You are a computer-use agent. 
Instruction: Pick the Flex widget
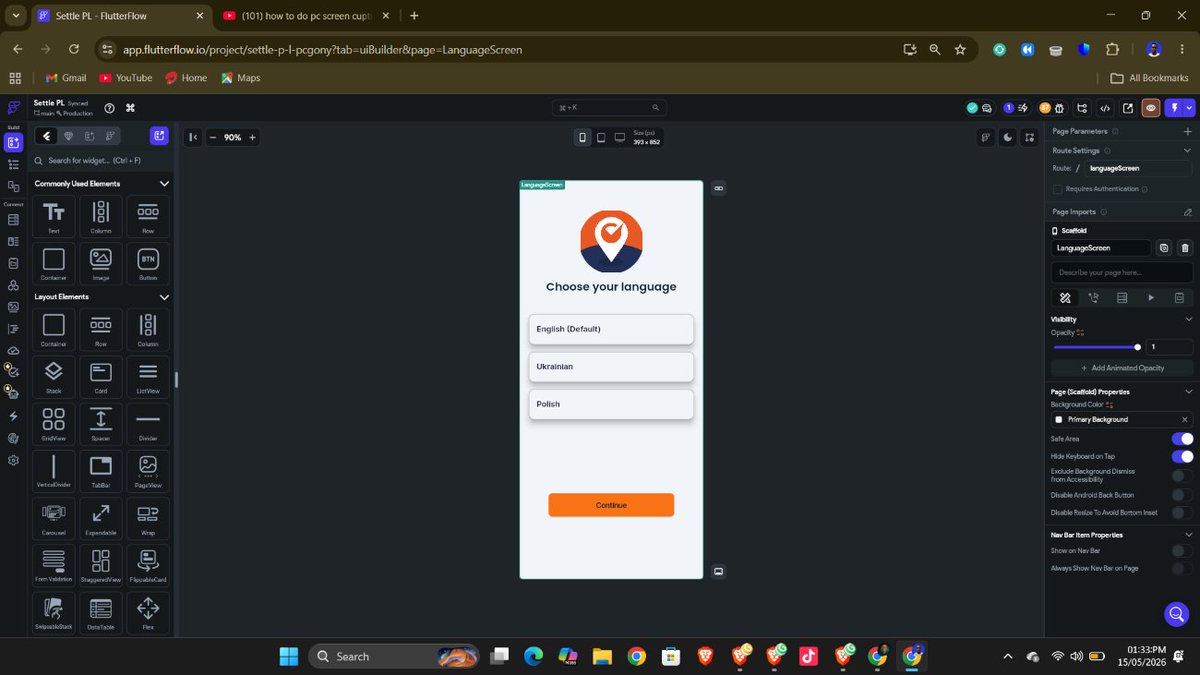tap(148, 612)
